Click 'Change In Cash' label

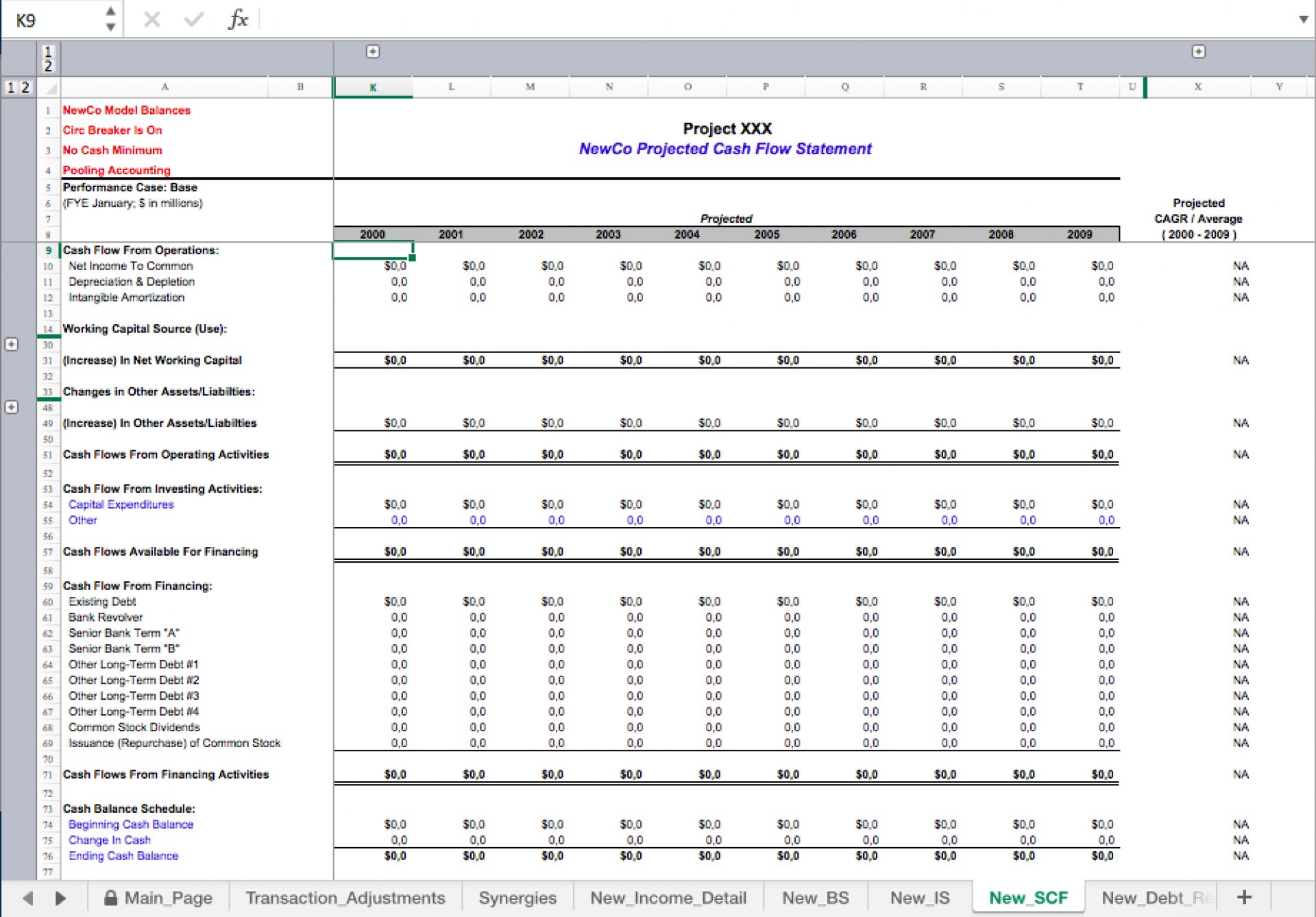coord(109,840)
